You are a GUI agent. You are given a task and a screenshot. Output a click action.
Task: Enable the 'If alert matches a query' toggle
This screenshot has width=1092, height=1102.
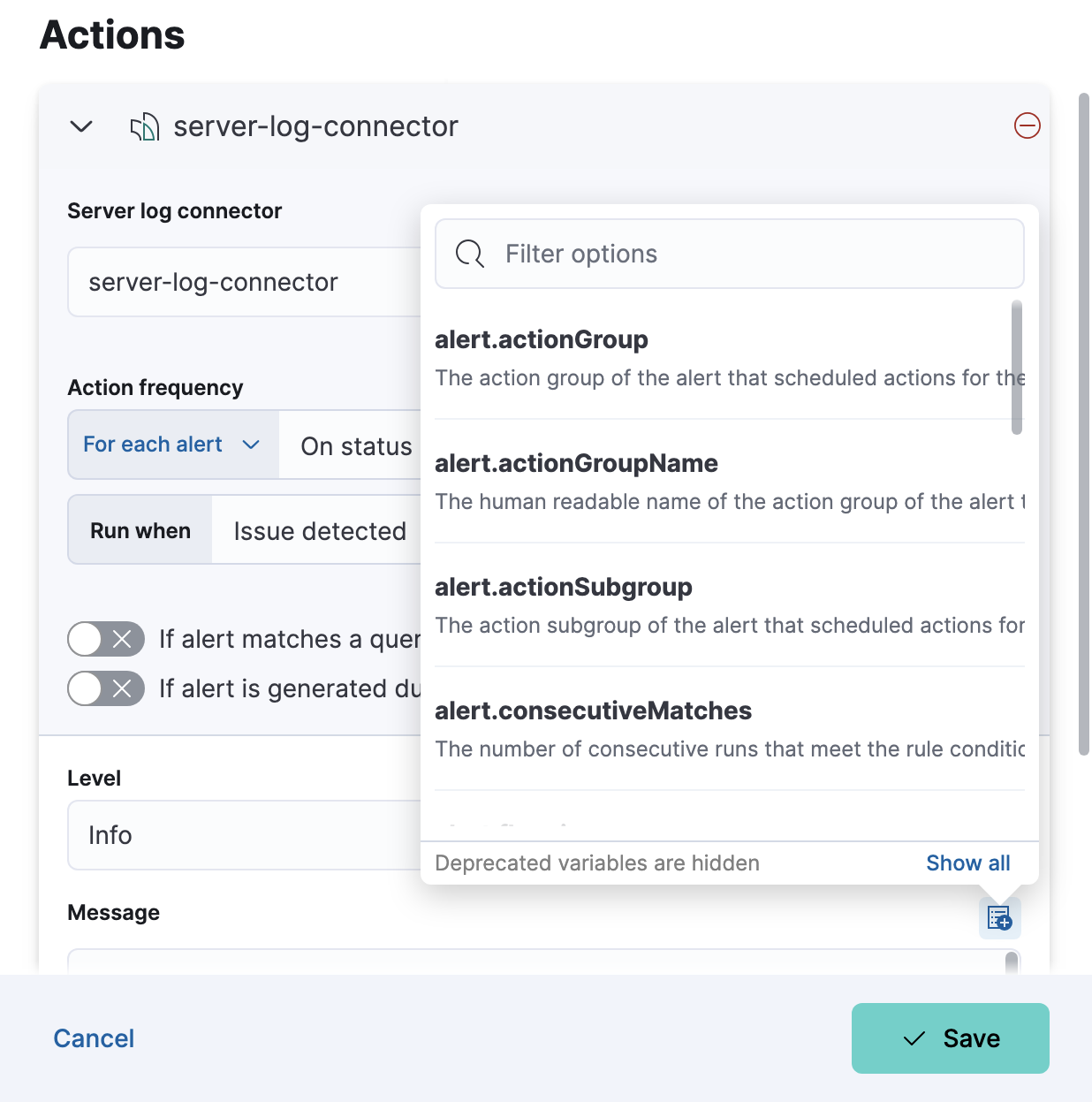[106, 639]
